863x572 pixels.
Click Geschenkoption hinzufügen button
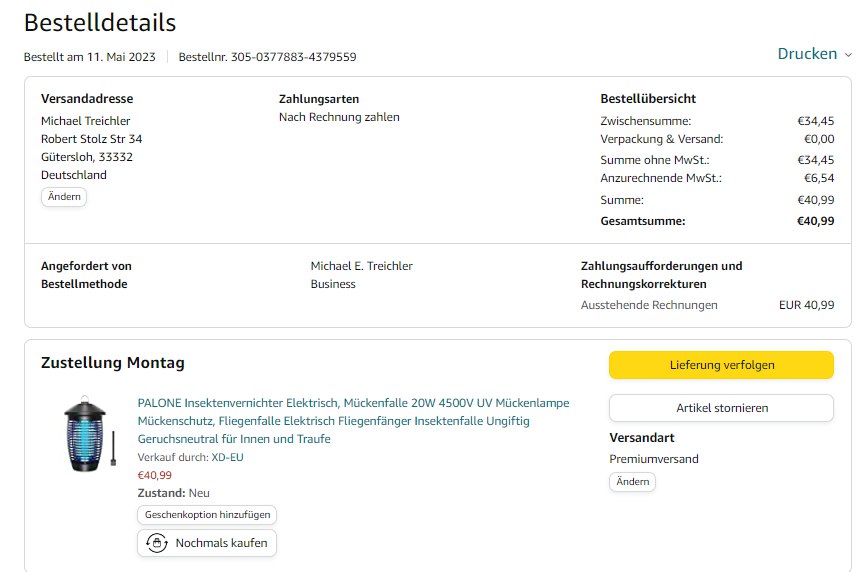[207, 514]
